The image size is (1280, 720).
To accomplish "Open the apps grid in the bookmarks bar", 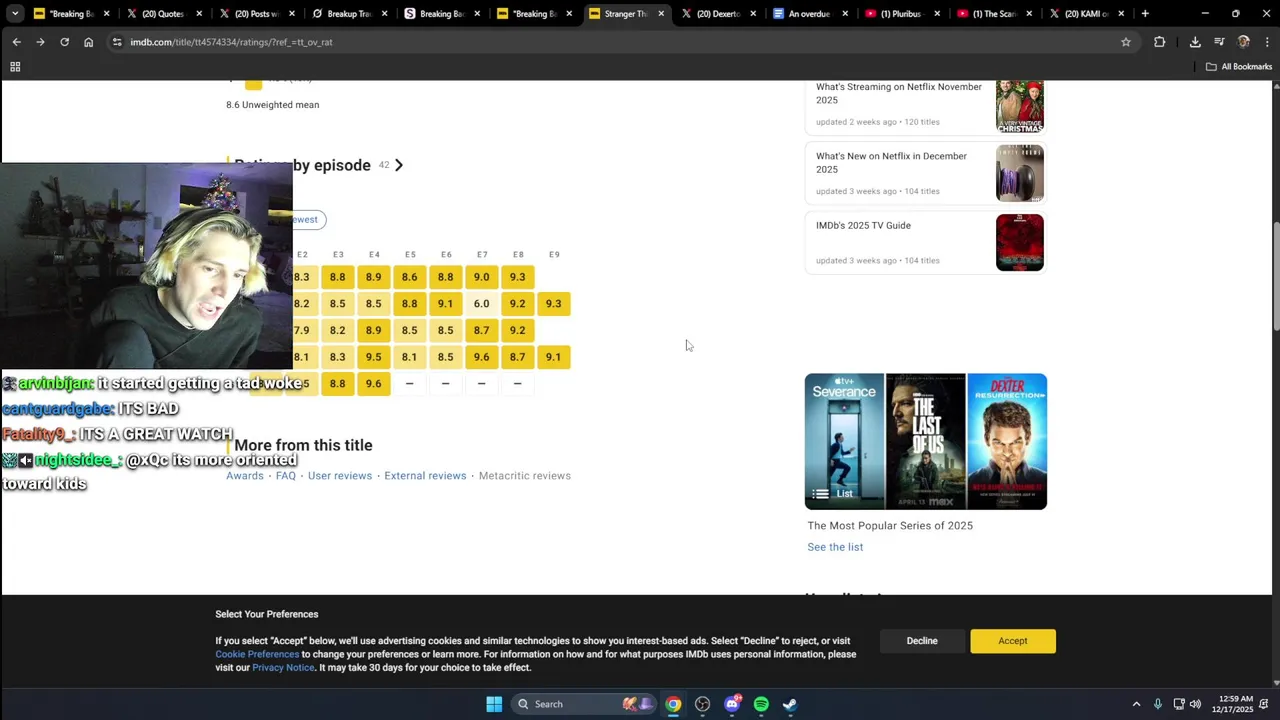I will coord(15,66).
